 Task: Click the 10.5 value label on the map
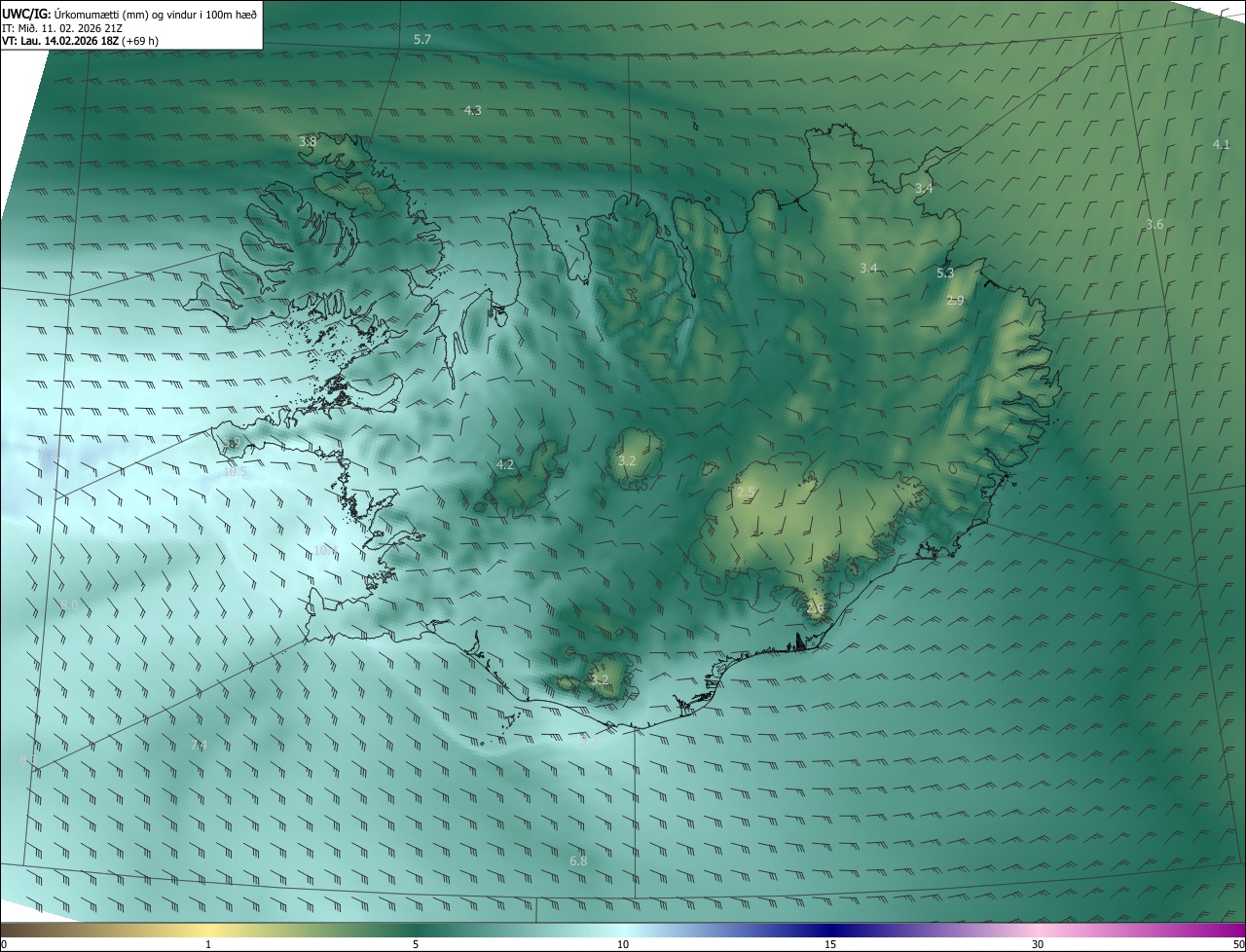(236, 472)
